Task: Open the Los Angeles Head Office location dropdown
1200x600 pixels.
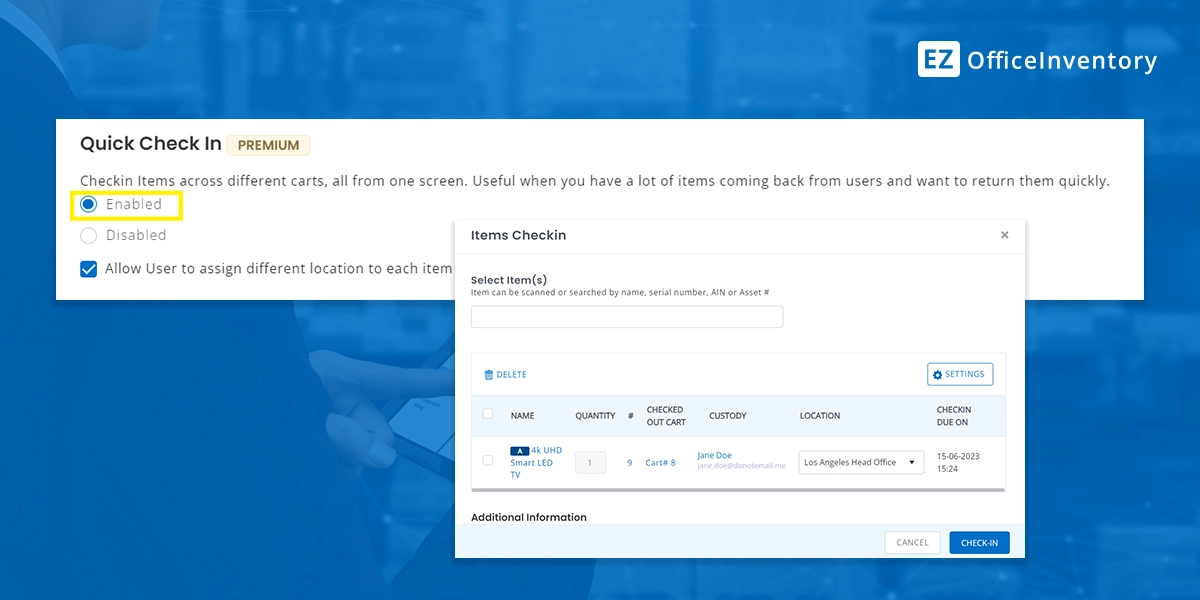Action: (860, 462)
